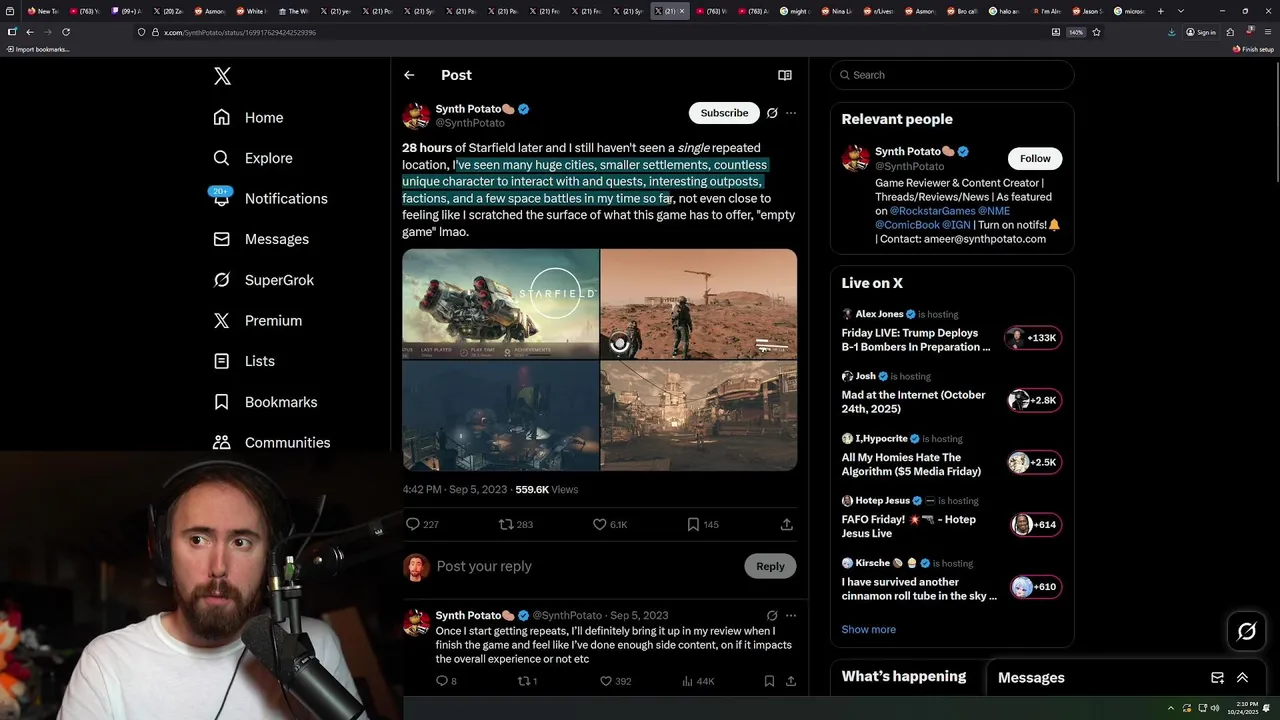
Task: Open Mad at the Internet live broadcast
Action: tap(951, 393)
